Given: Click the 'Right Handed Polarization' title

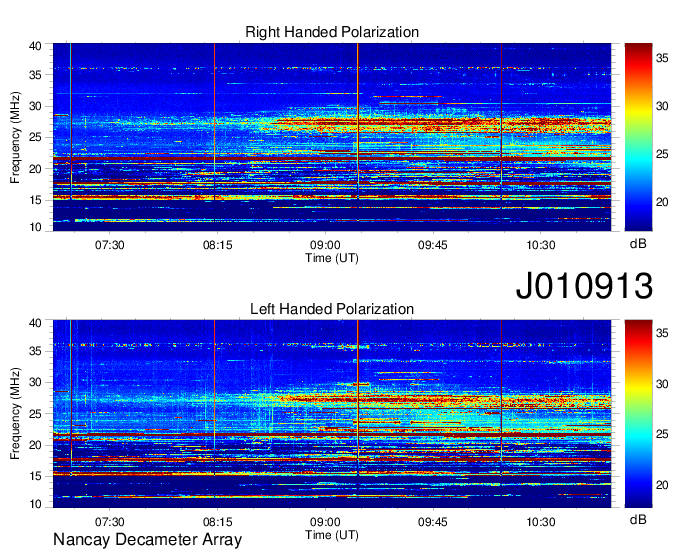Looking at the screenshot, I should coord(332,32).
